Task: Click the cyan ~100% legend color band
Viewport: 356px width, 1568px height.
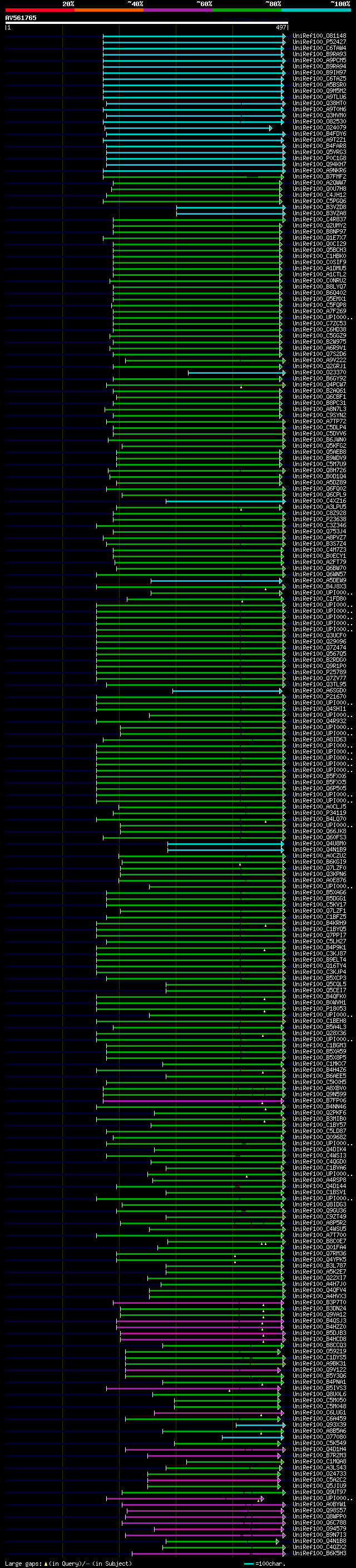Action: click(x=317, y=10)
